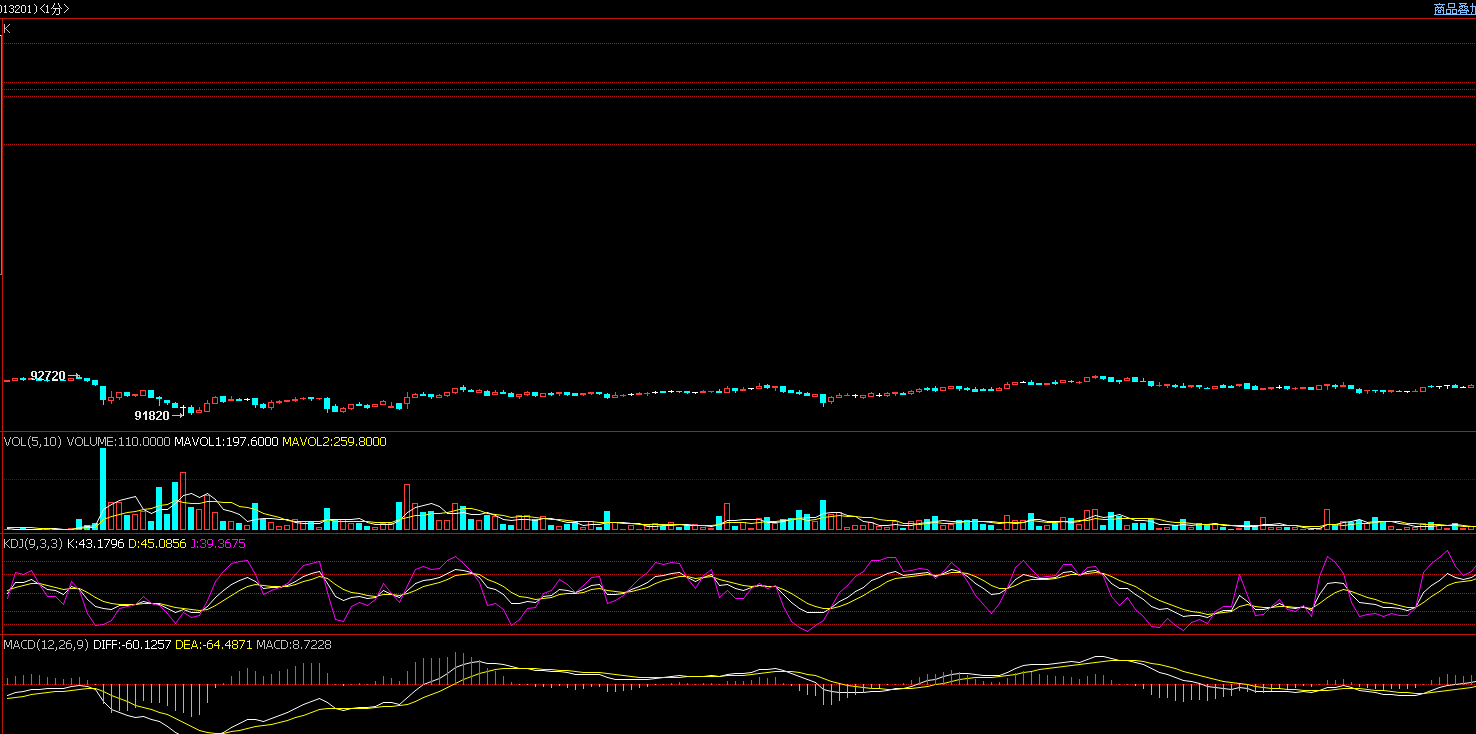Screen dimensions: 1476x734
Task: Select the KDJ(9,3,3) indicator label
Action: [x=33, y=544]
